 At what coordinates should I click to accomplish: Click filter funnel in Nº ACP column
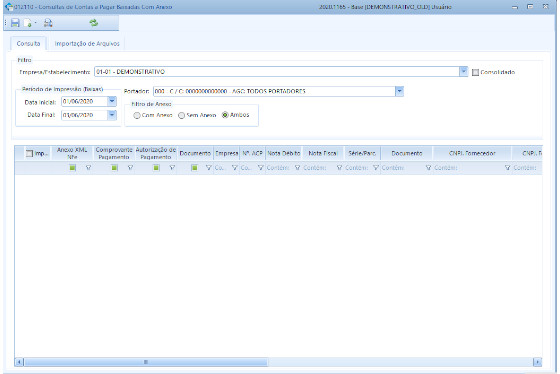[261, 168]
